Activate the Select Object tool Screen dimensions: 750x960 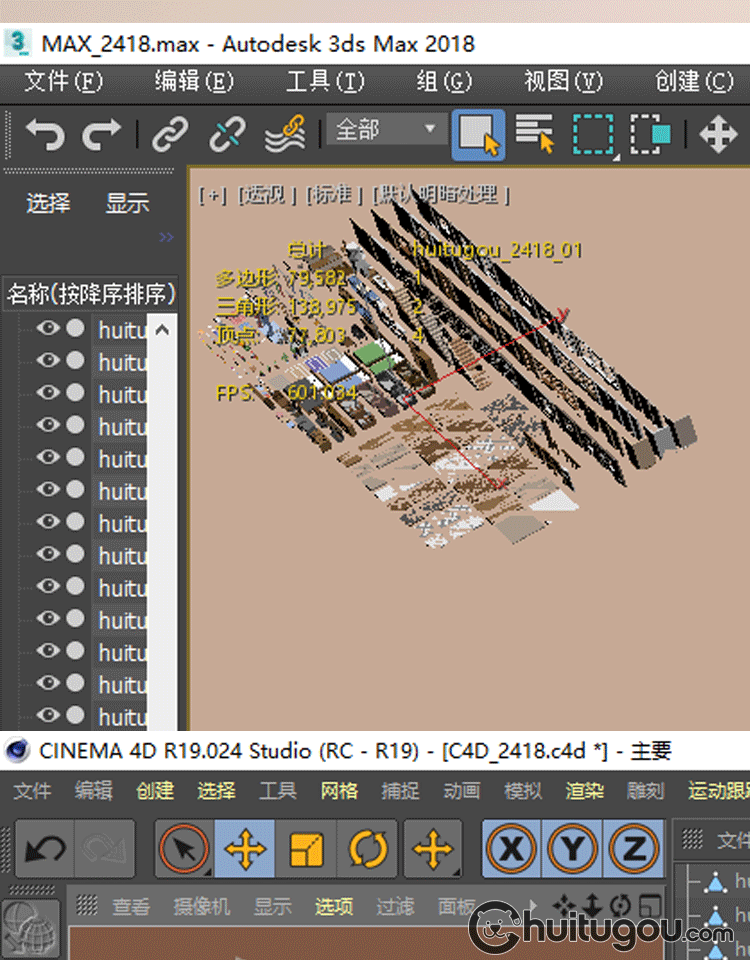(x=478, y=135)
